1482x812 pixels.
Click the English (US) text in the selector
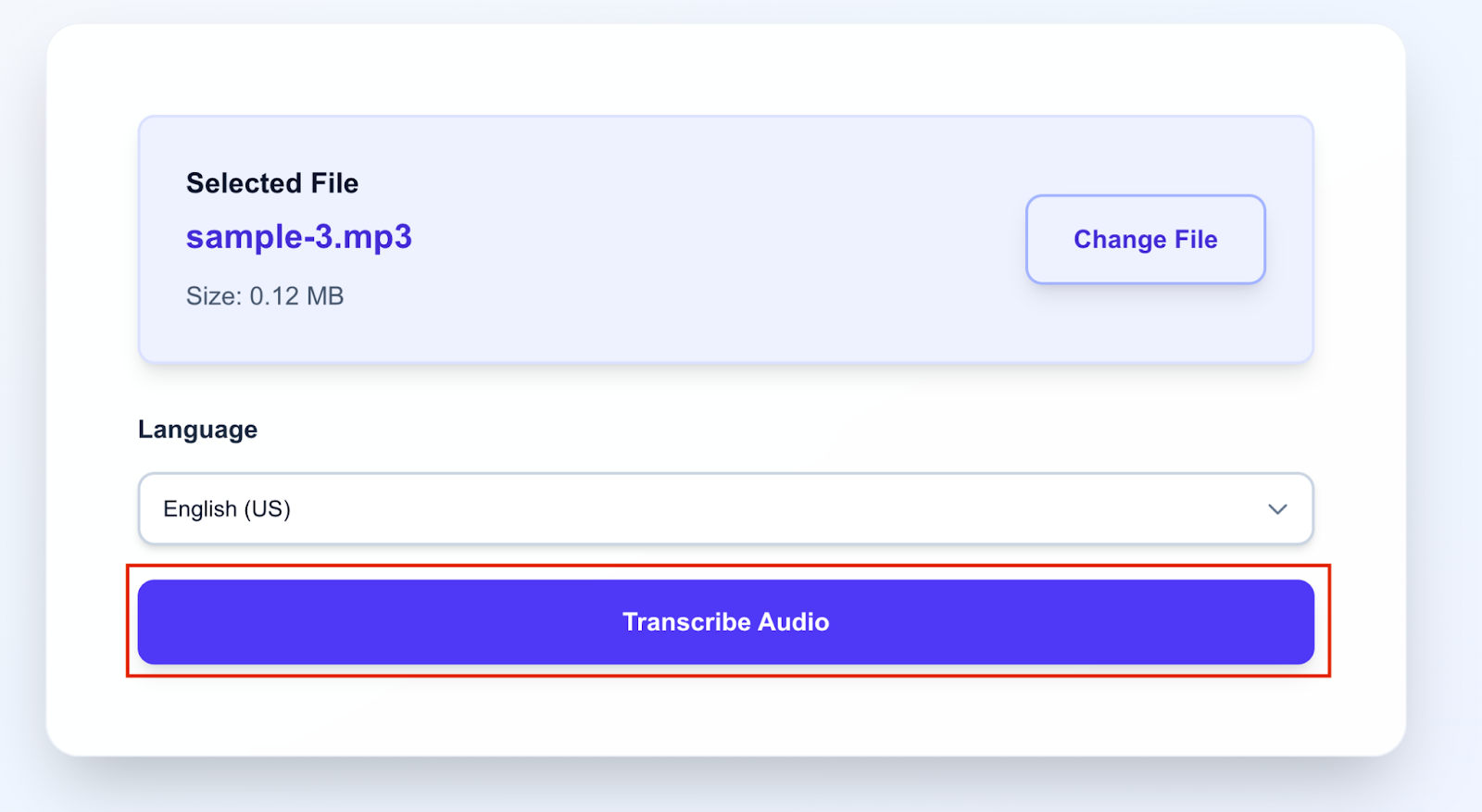(227, 508)
